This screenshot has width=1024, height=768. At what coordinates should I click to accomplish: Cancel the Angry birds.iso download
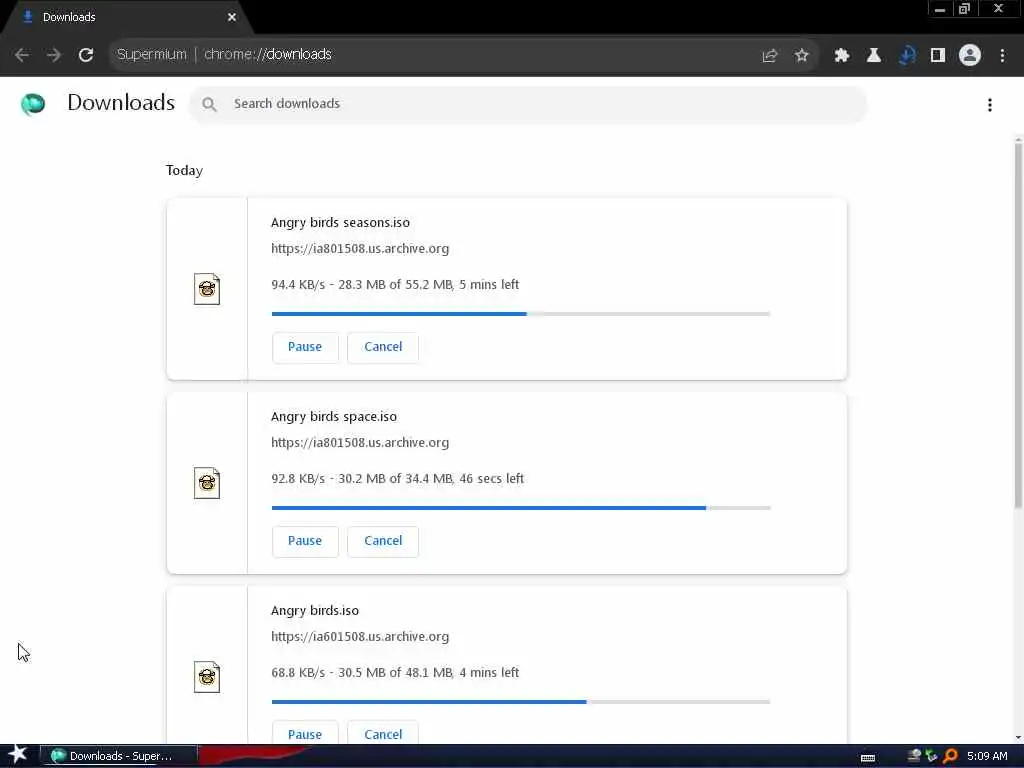point(383,733)
